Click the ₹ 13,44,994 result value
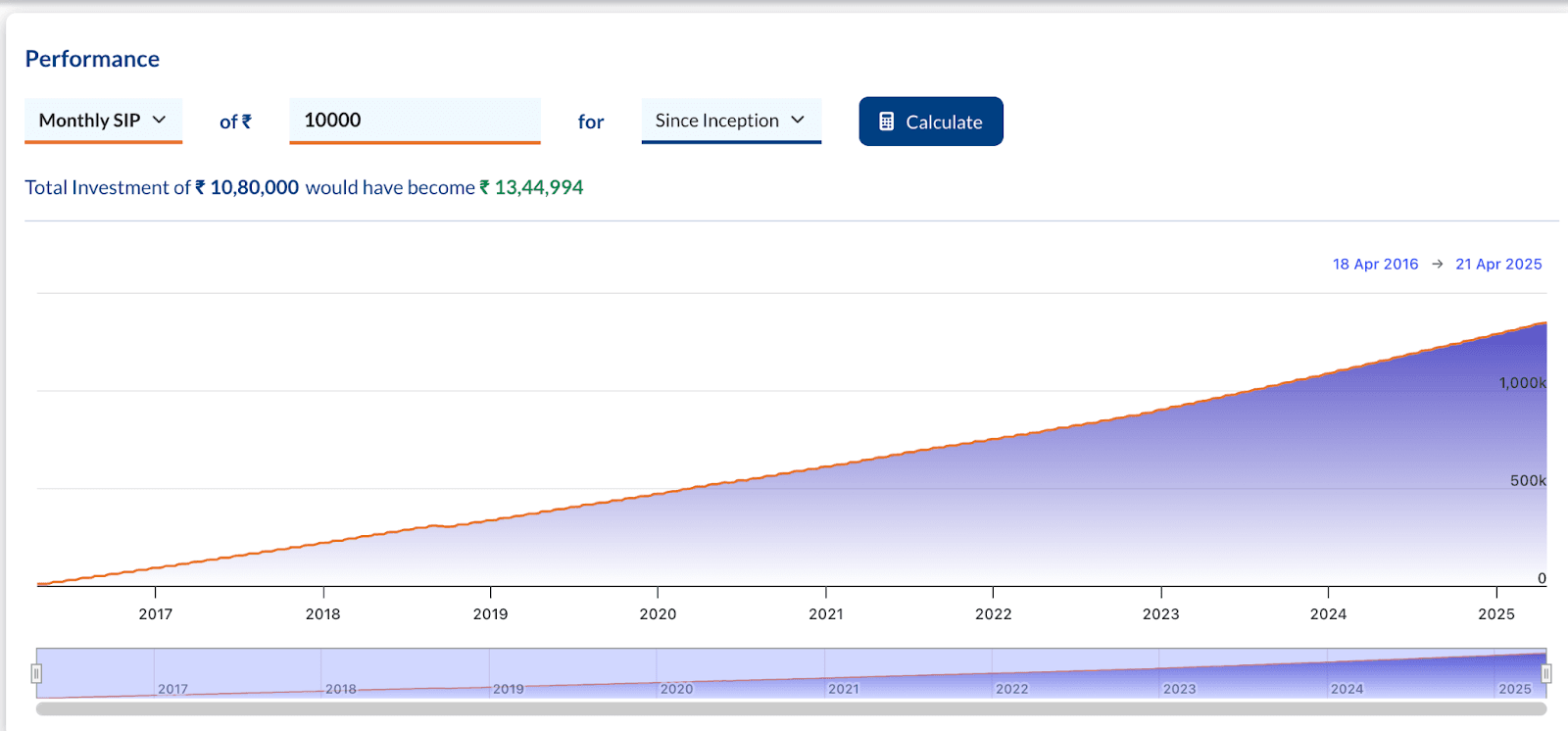Image resolution: width=1568 pixels, height=731 pixels. (x=531, y=187)
